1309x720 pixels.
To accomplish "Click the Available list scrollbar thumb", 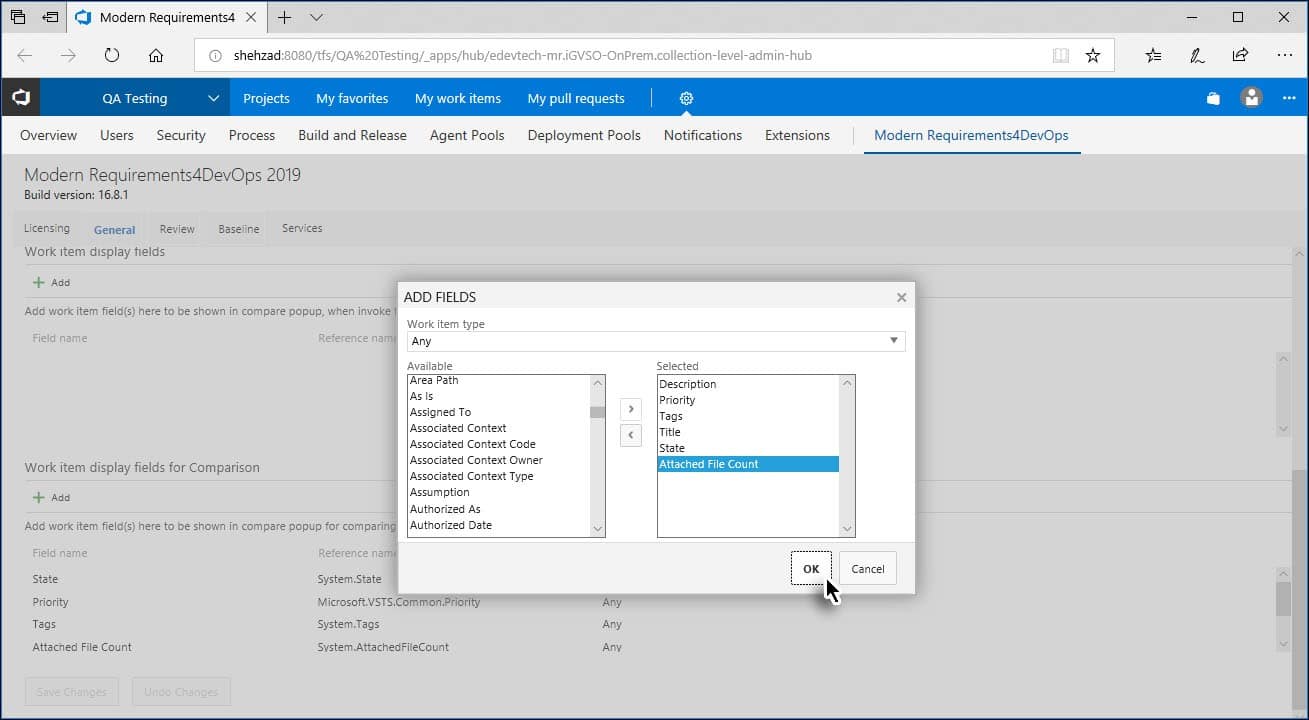I will (x=597, y=412).
